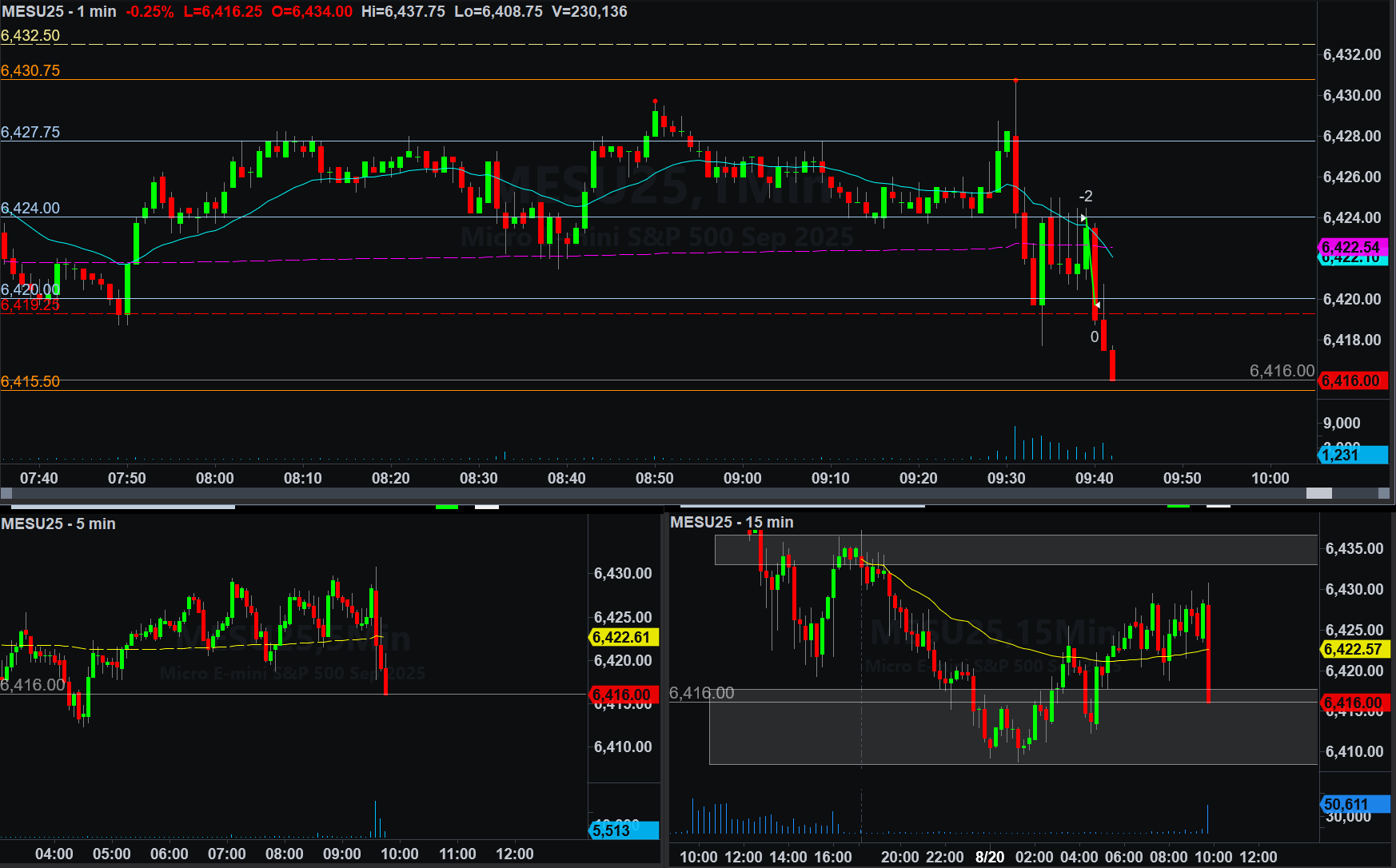Click the red high marker dot above the 08:50 candle
Viewport: 1396px width, 868px height.
click(656, 102)
